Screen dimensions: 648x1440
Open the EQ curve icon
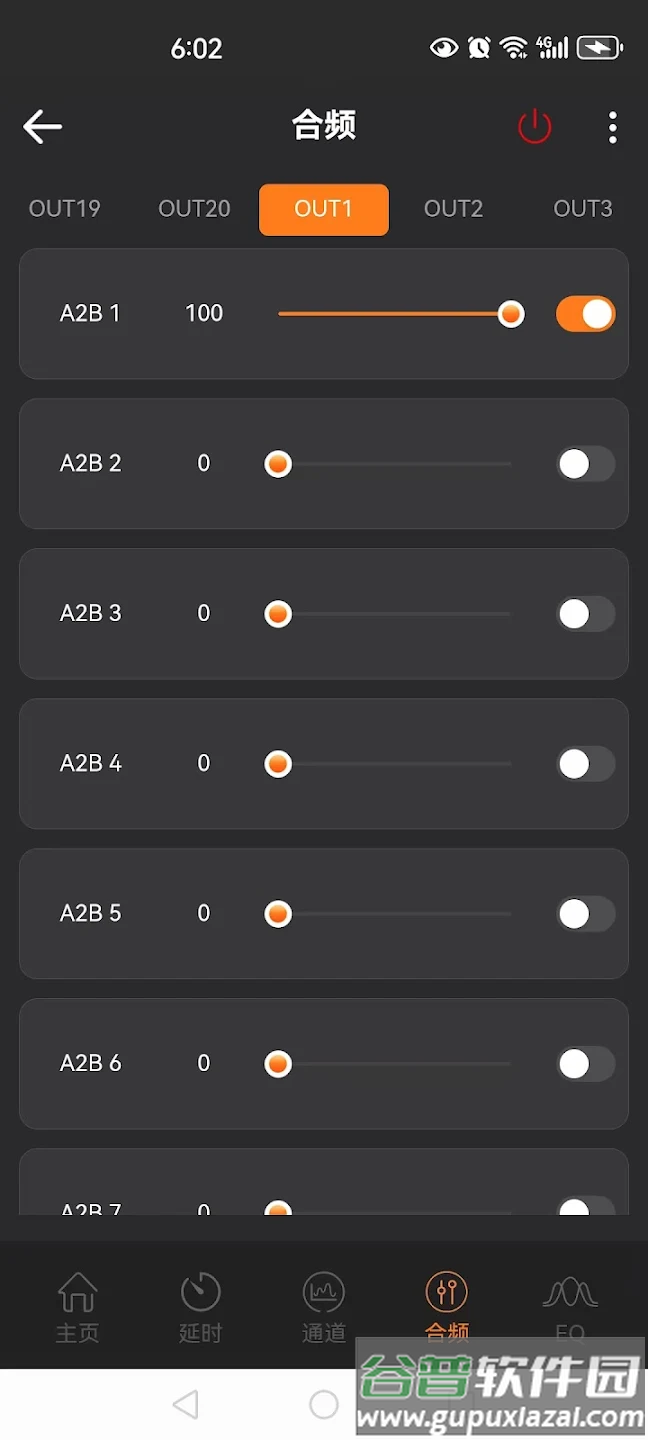[x=570, y=1294]
